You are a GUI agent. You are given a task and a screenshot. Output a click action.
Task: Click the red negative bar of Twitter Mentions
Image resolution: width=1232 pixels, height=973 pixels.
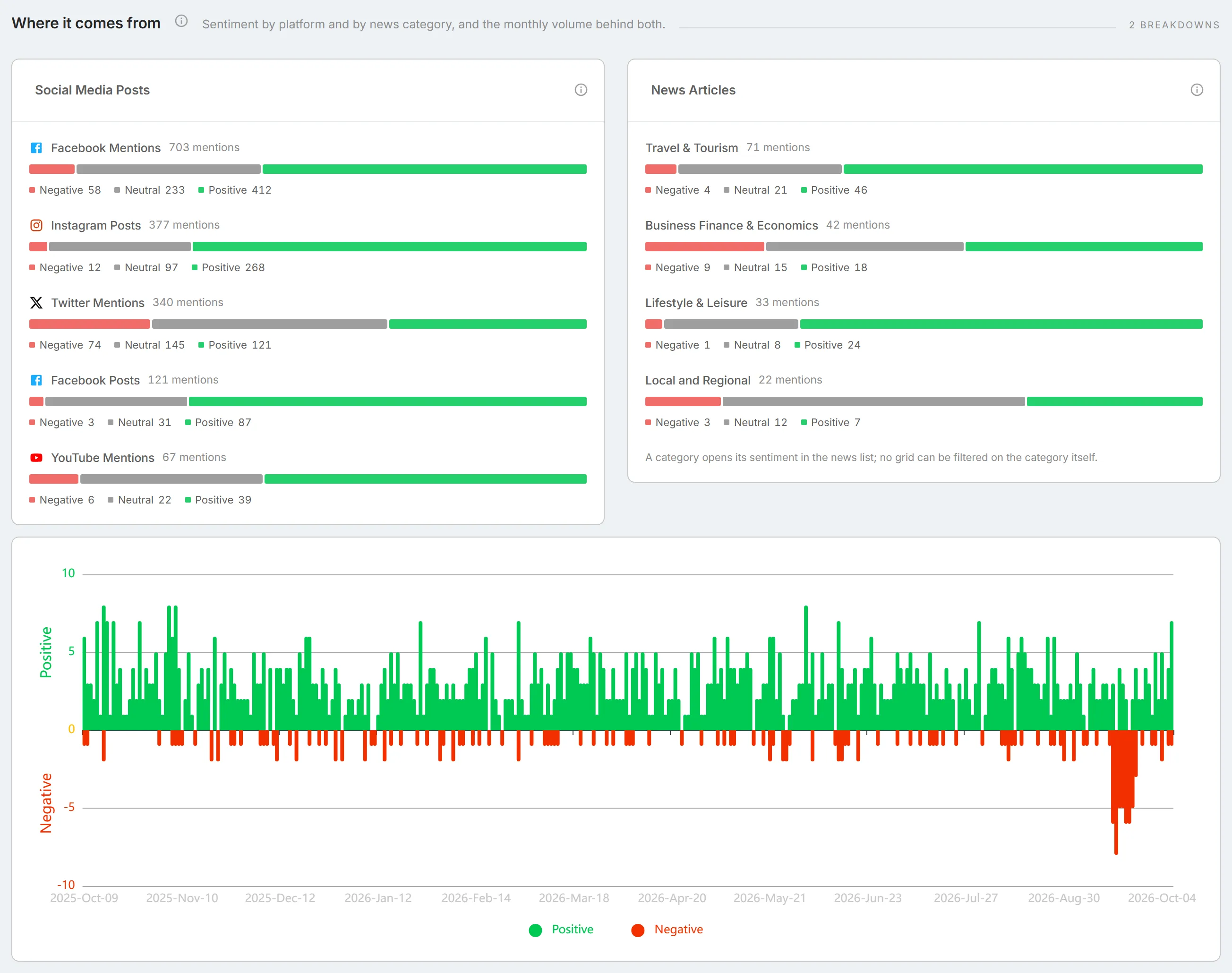[x=89, y=324]
